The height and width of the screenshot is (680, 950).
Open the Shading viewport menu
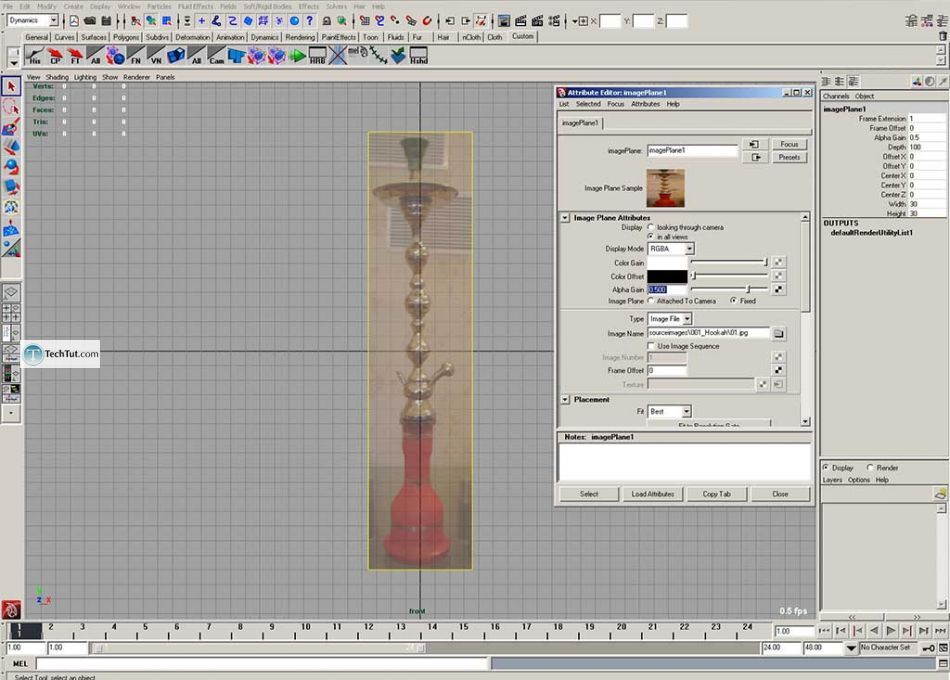pyautogui.click(x=56, y=77)
